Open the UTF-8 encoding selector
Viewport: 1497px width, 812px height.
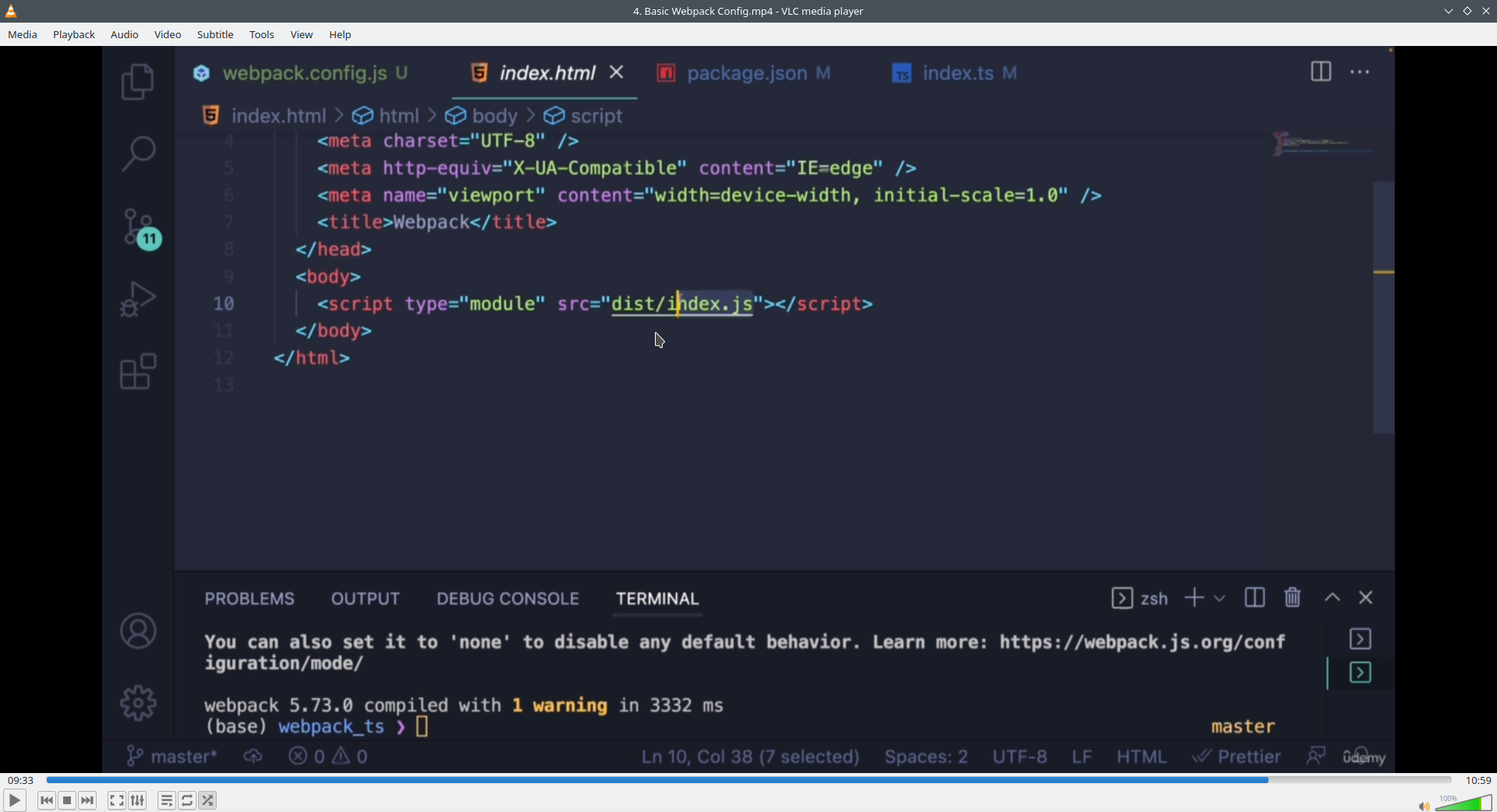pyautogui.click(x=1019, y=757)
